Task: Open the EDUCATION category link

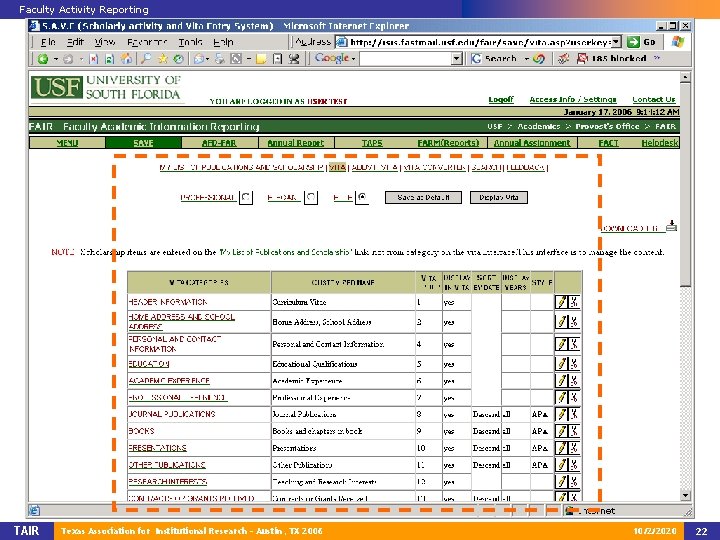Action: (x=149, y=364)
